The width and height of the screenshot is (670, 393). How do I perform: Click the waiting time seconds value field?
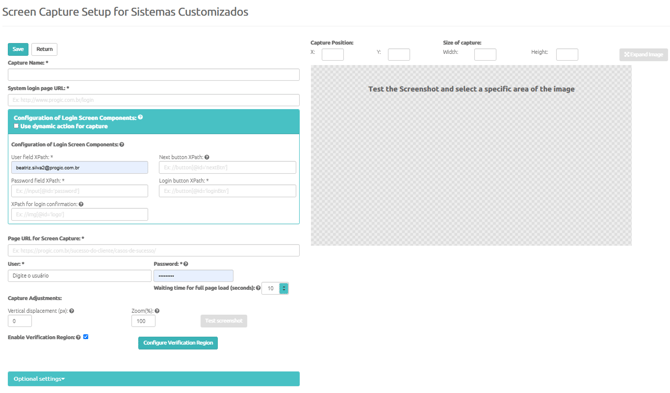270,288
